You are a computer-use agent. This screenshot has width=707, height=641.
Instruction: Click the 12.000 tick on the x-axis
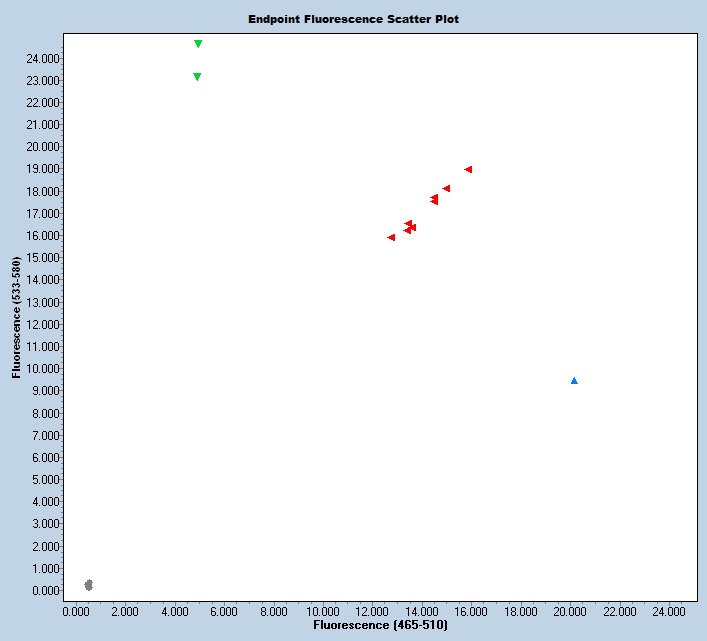click(372, 611)
